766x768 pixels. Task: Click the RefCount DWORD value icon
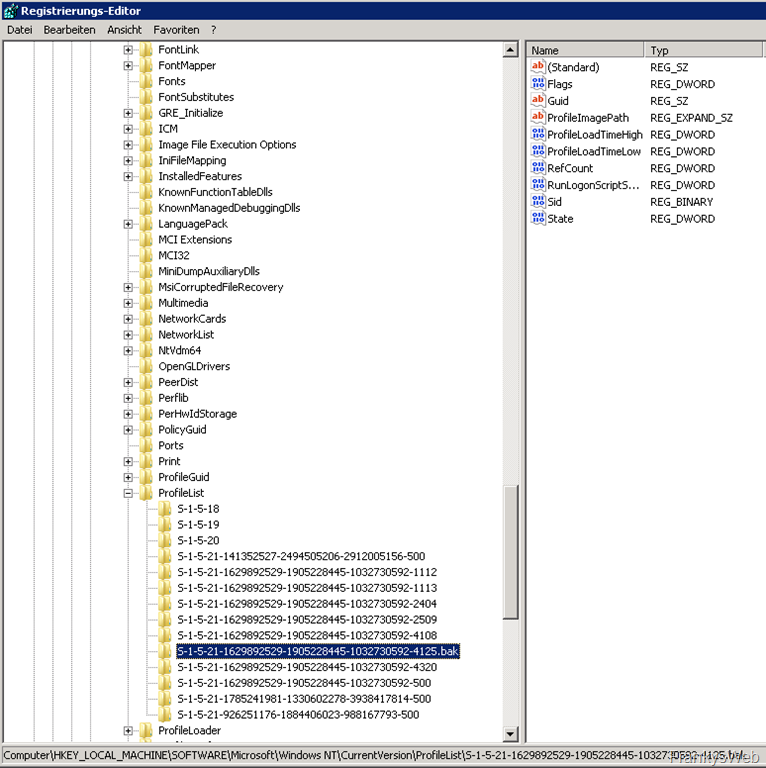click(538, 169)
